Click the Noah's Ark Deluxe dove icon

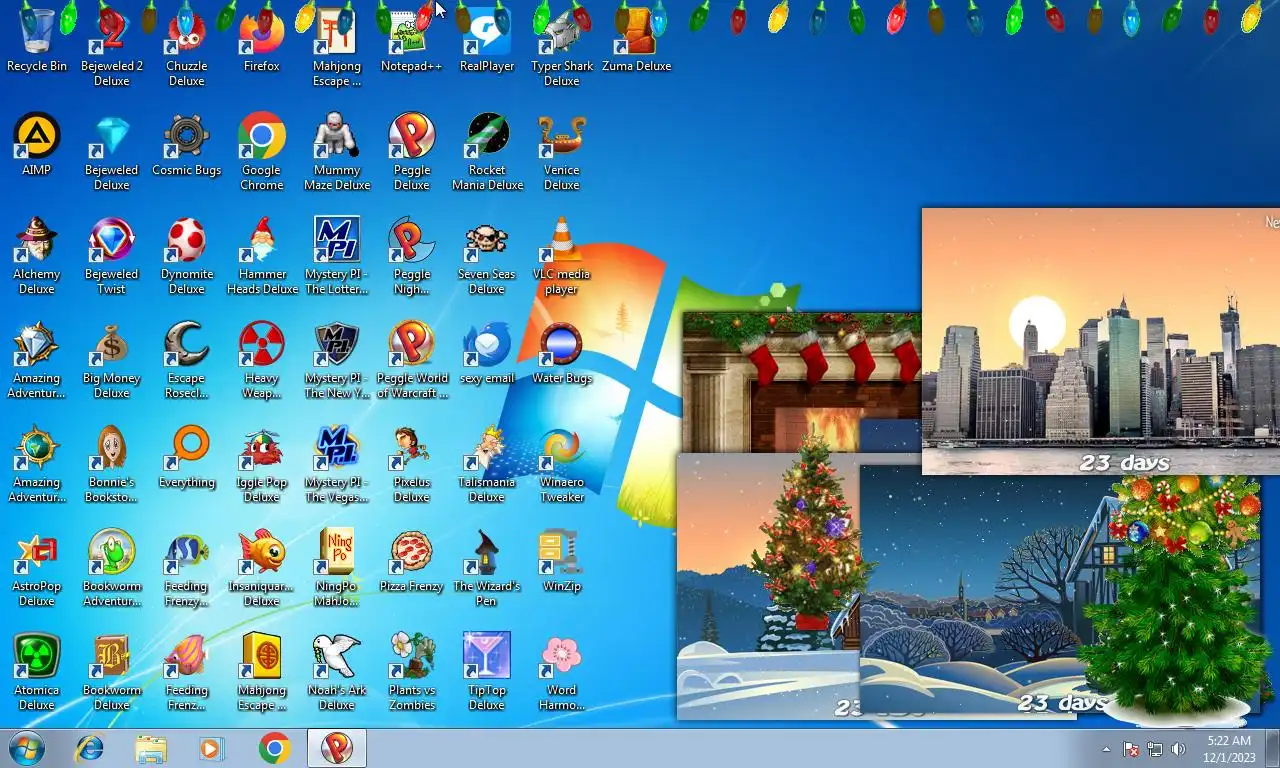337,671
